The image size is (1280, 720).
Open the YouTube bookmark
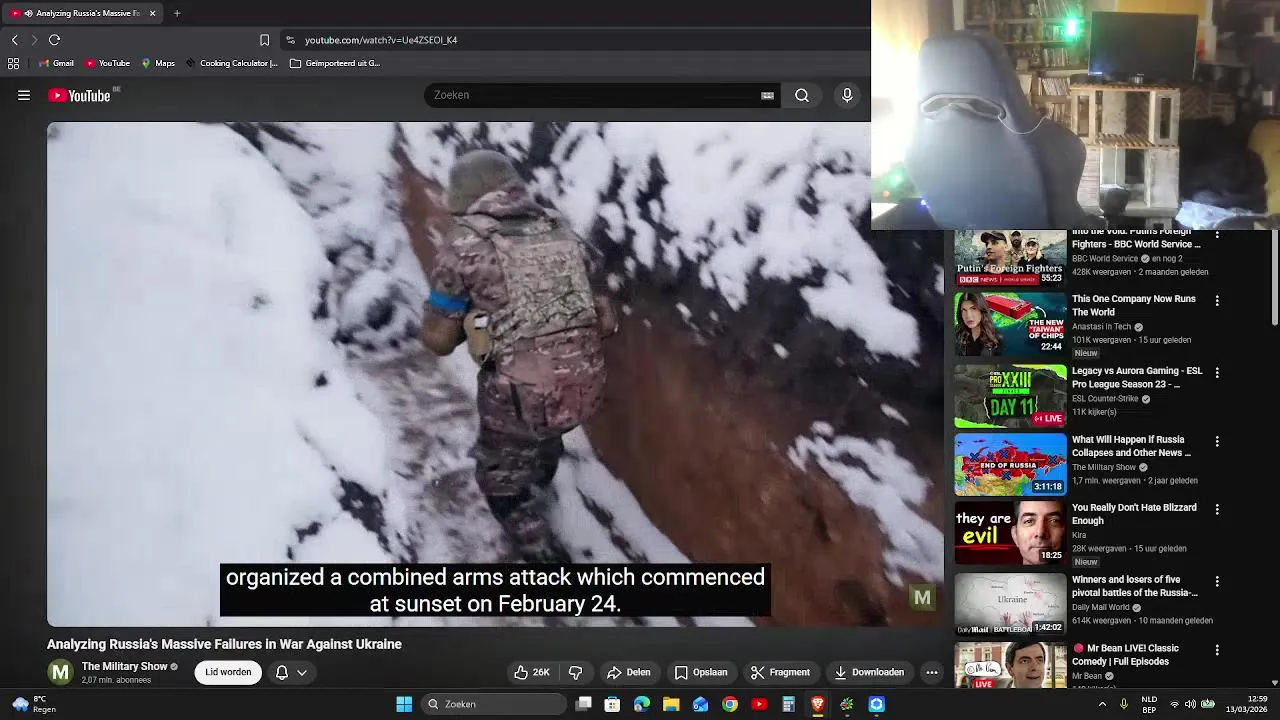click(x=107, y=63)
